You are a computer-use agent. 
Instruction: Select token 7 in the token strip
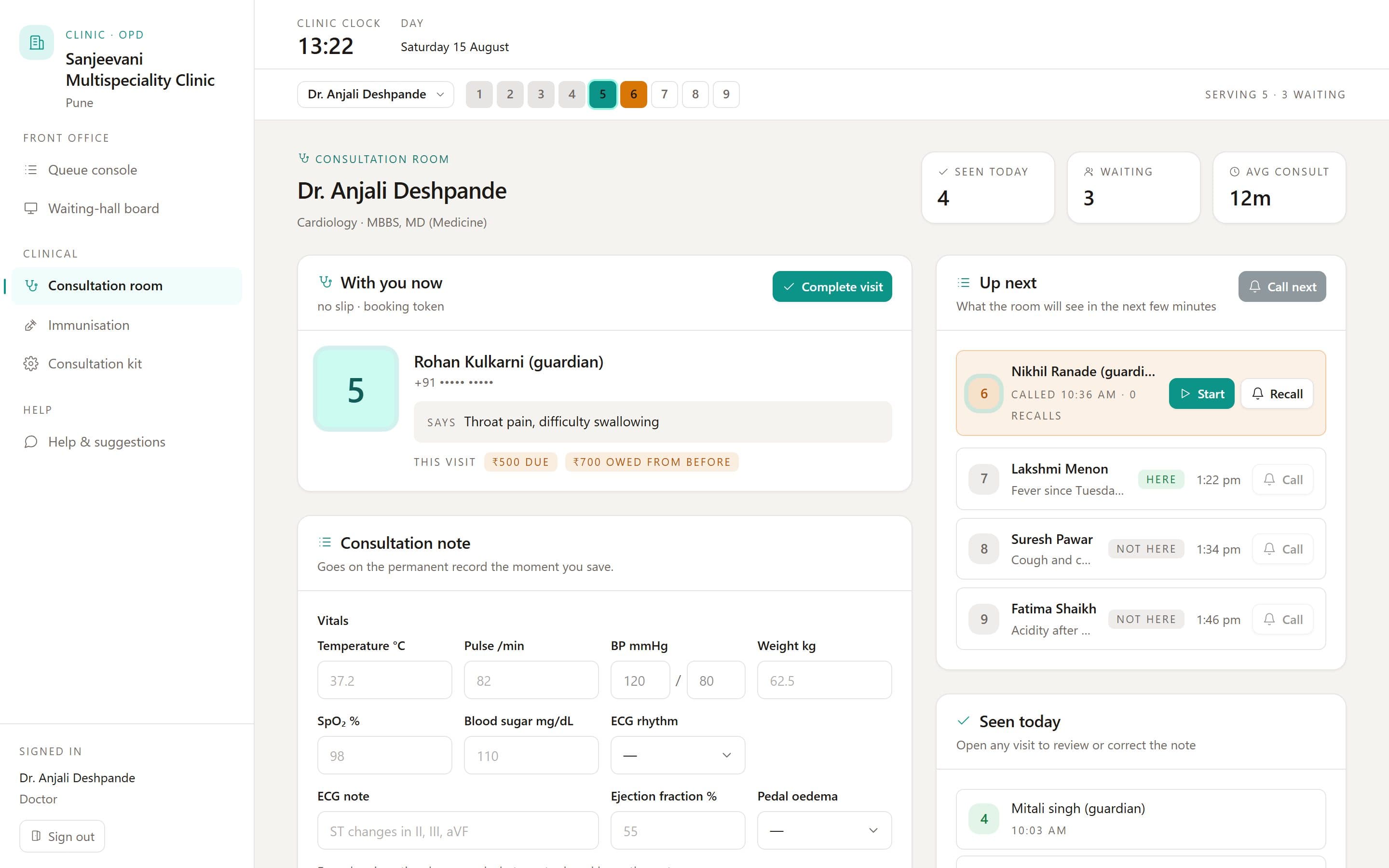[x=665, y=94]
